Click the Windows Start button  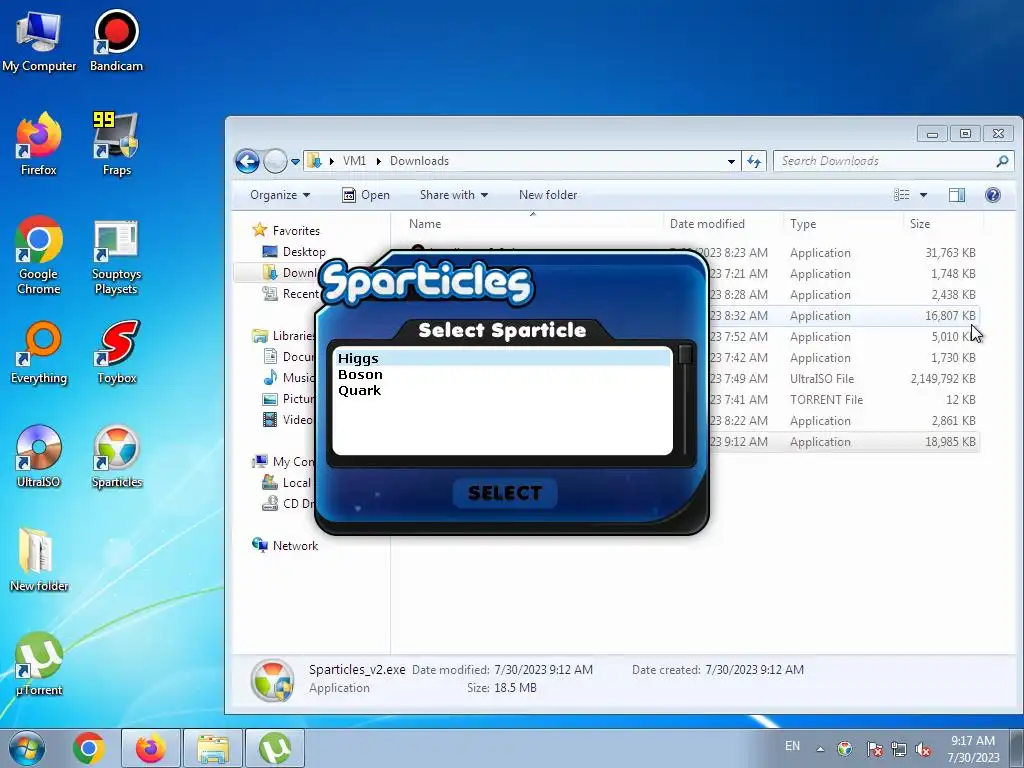(x=26, y=748)
